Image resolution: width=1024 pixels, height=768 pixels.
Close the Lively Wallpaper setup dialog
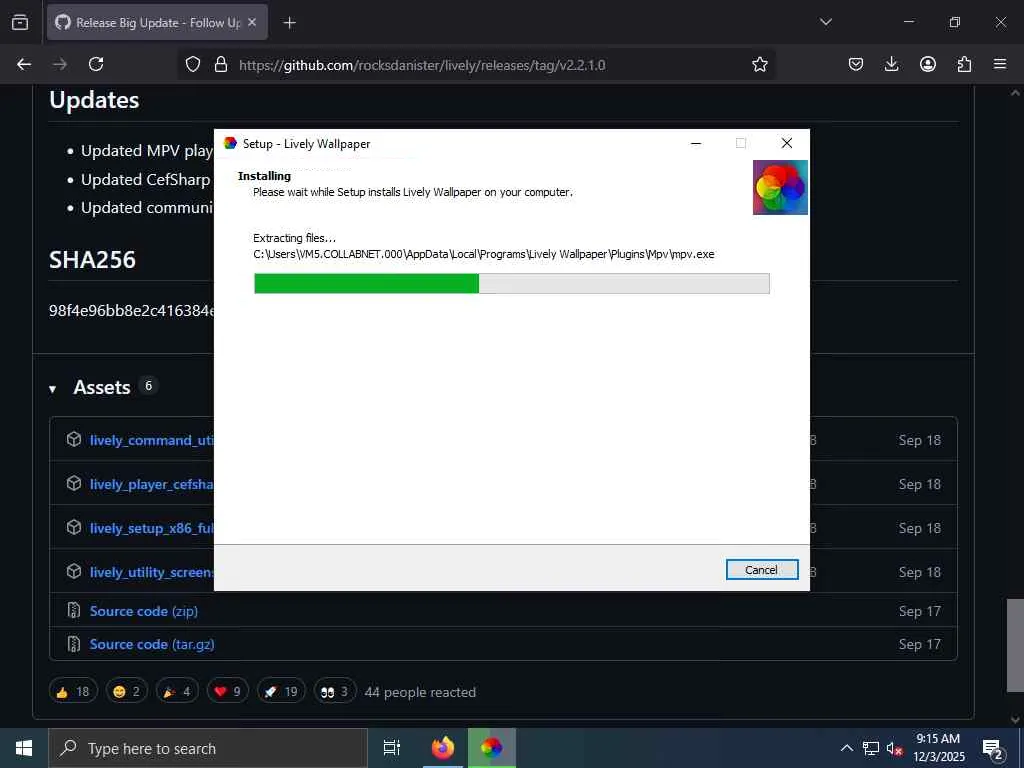point(786,143)
